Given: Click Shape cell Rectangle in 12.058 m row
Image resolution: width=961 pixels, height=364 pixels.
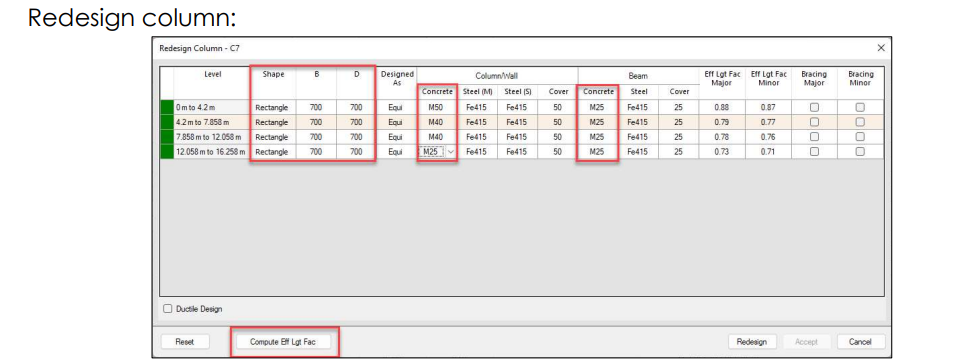Looking at the screenshot, I should click(x=272, y=151).
